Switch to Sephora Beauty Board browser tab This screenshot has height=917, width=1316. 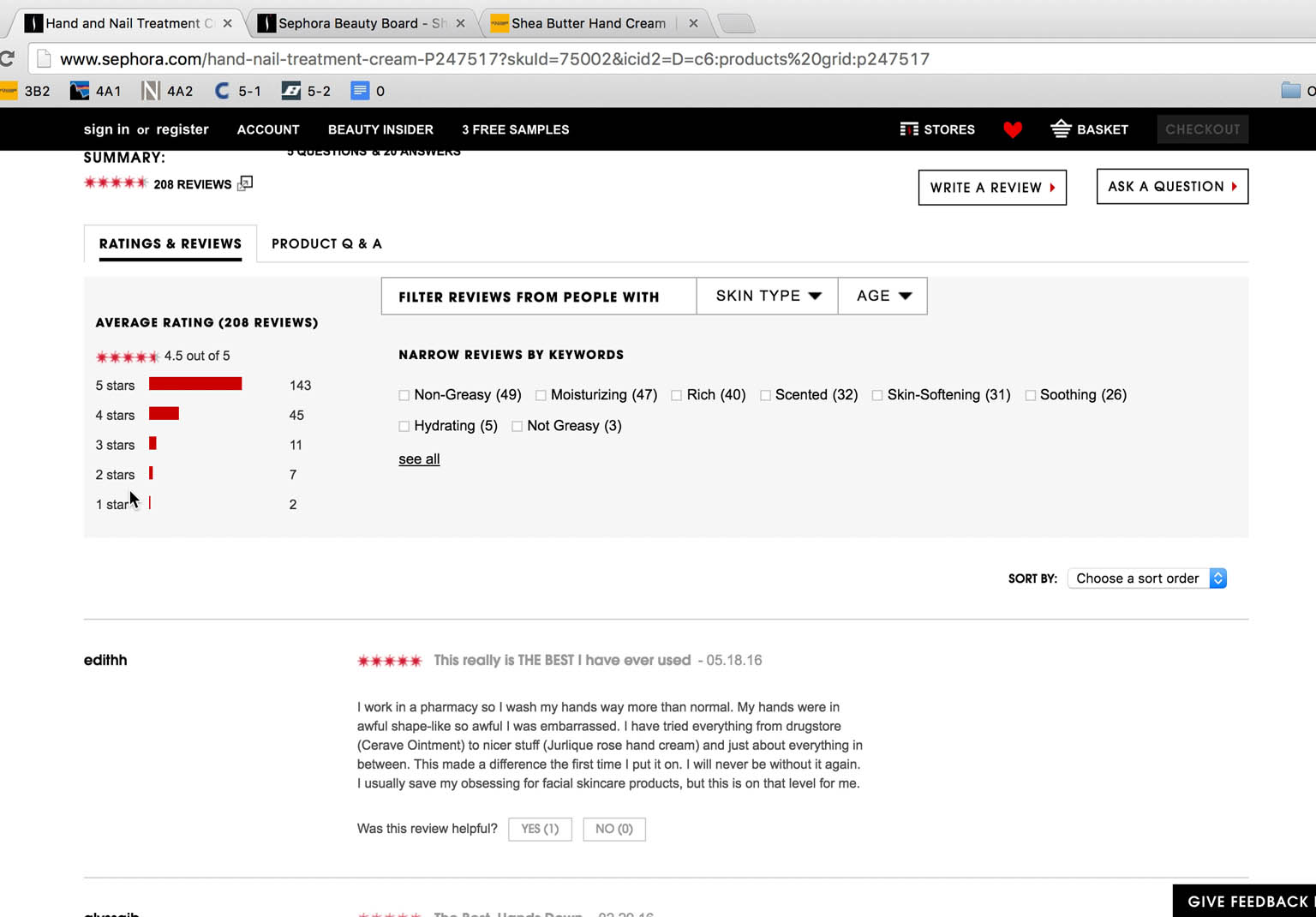360,23
